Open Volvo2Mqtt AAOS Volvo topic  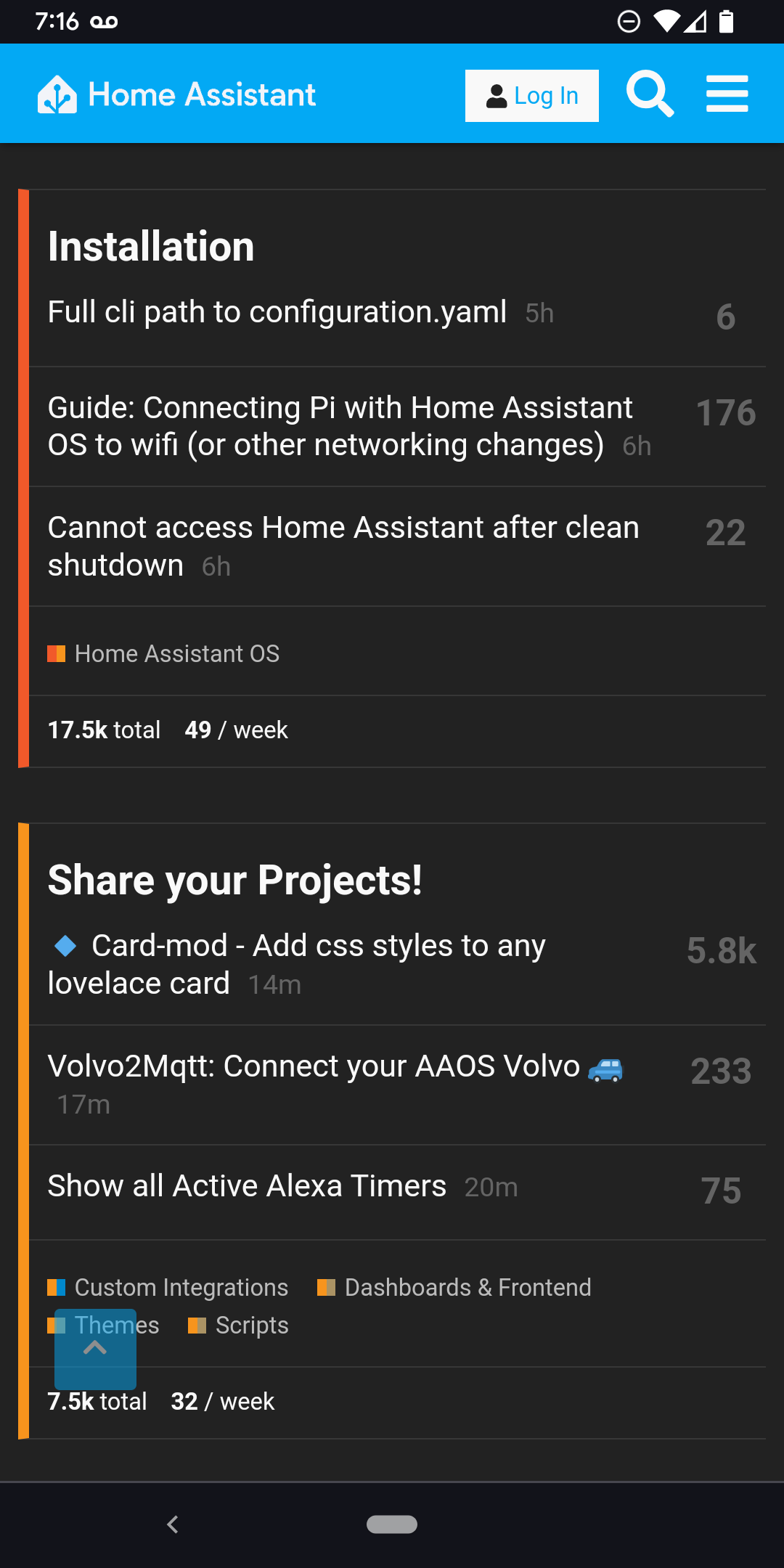[x=314, y=1066]
